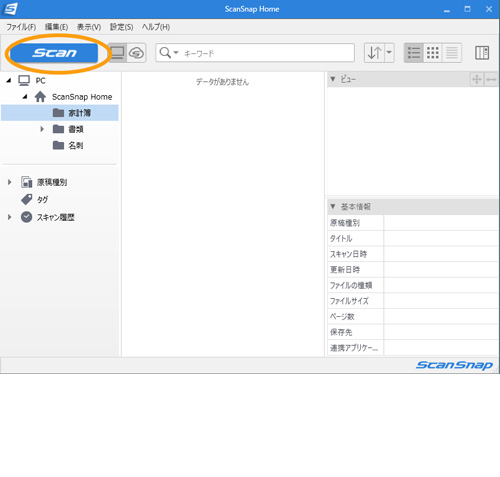
Task: Toggle the side panel layout icon
Action: (x=482, y=53)
